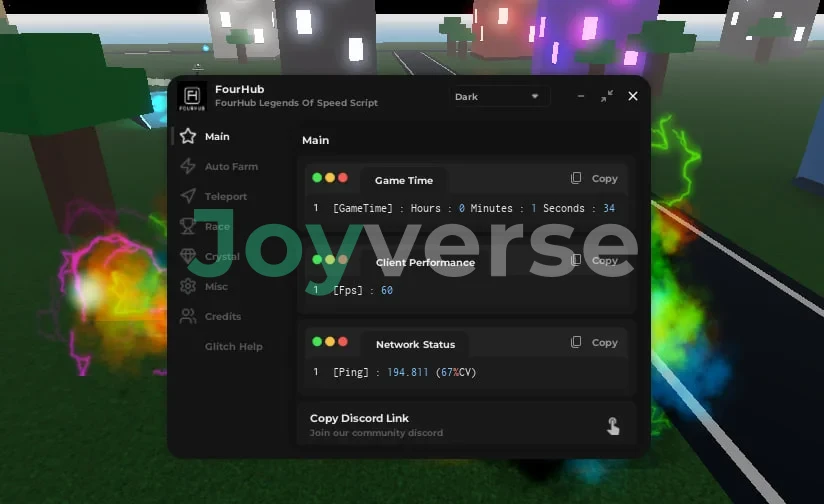Click the Credits people icon
824x504 pixels.
(x=187, y=316)
